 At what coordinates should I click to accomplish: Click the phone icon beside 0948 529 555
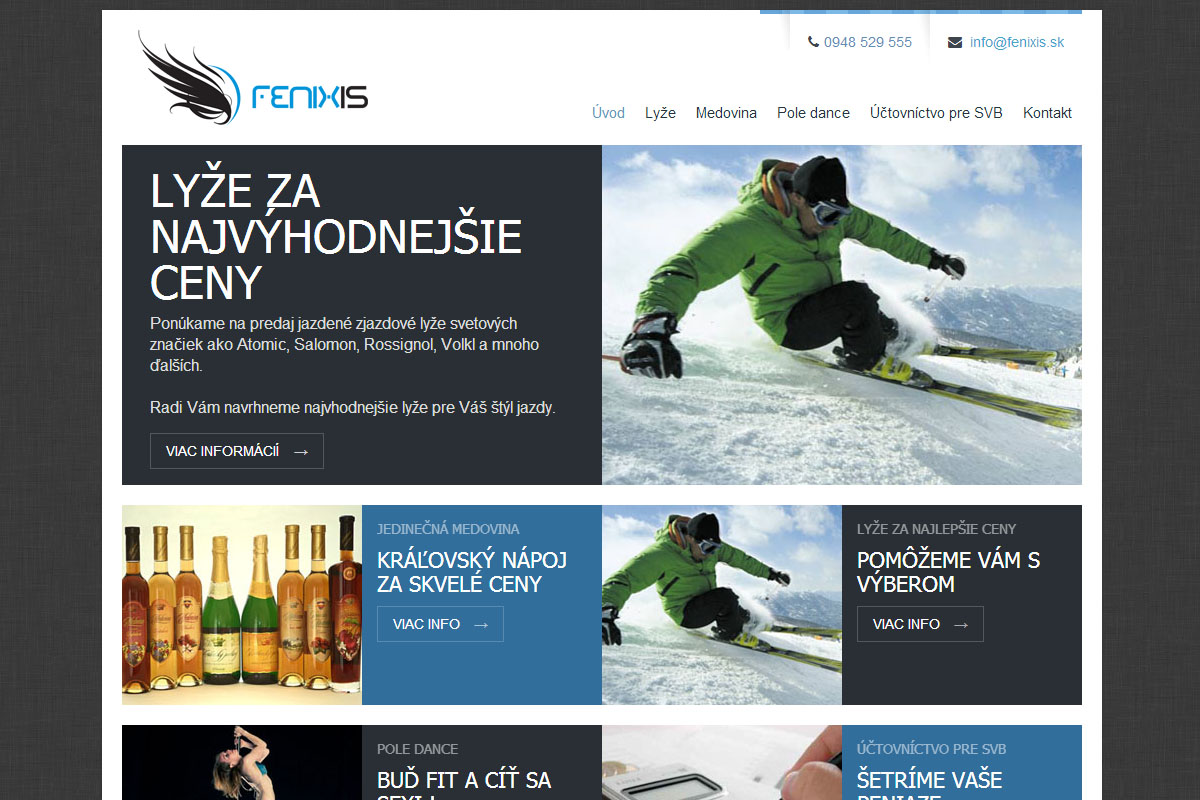(x=813, y=42)
